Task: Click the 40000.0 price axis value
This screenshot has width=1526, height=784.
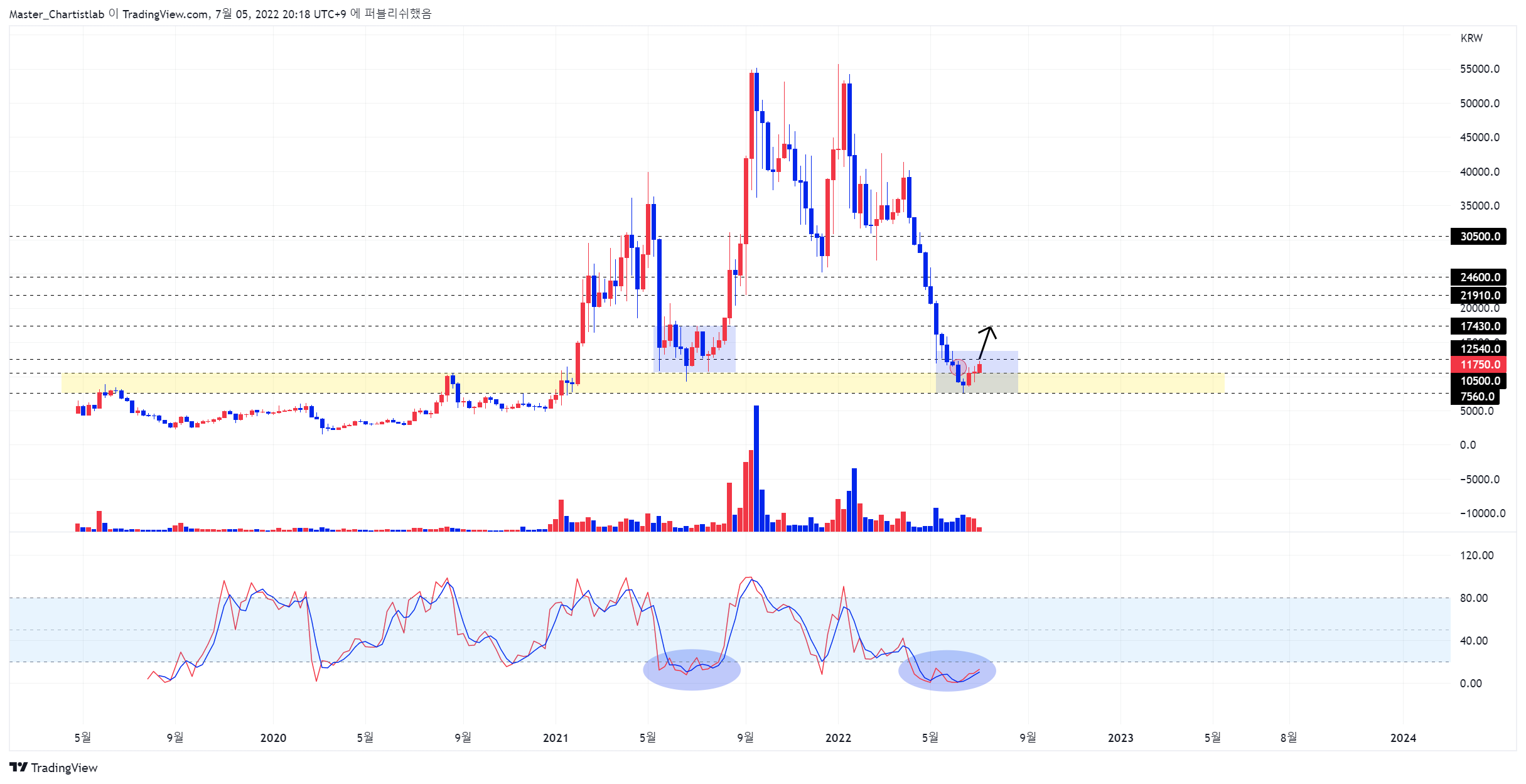Action: [x=1480, y=171]
